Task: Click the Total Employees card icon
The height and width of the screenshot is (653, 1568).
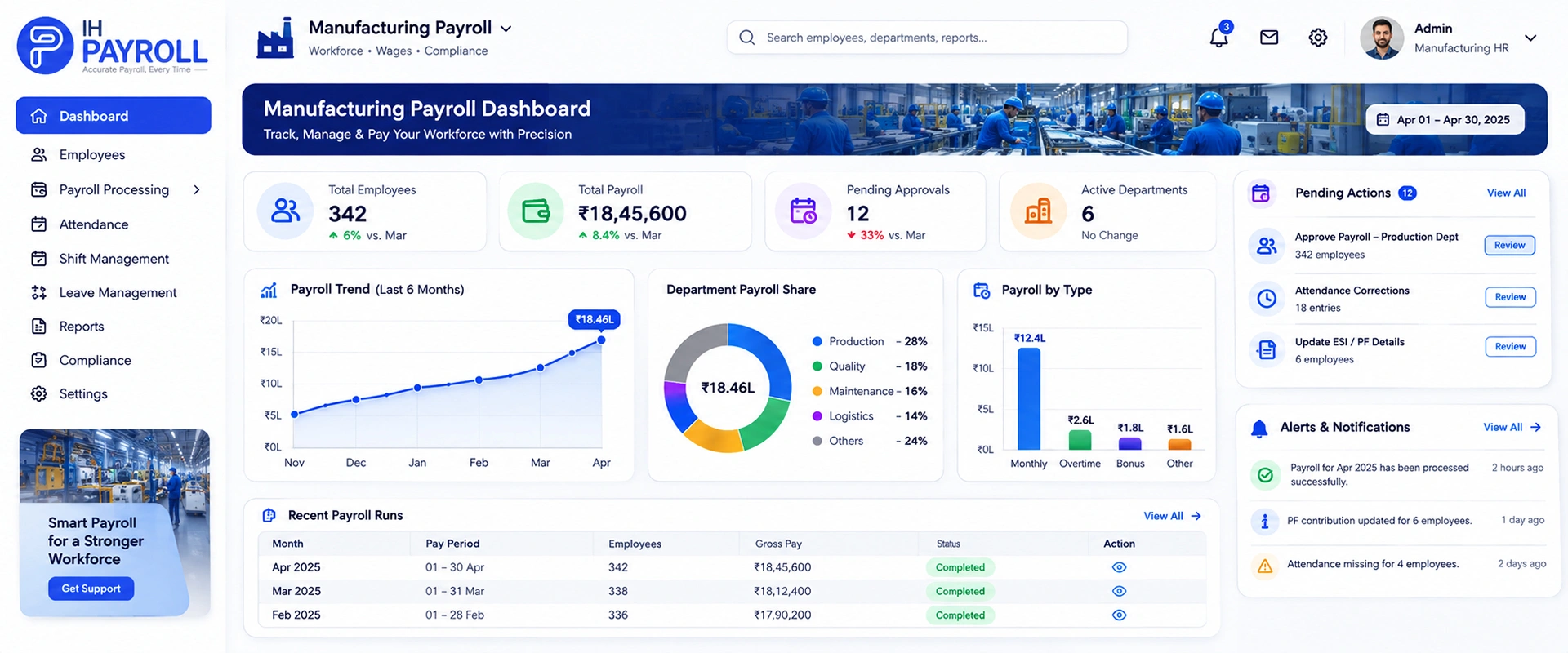Action: [285, 211]
